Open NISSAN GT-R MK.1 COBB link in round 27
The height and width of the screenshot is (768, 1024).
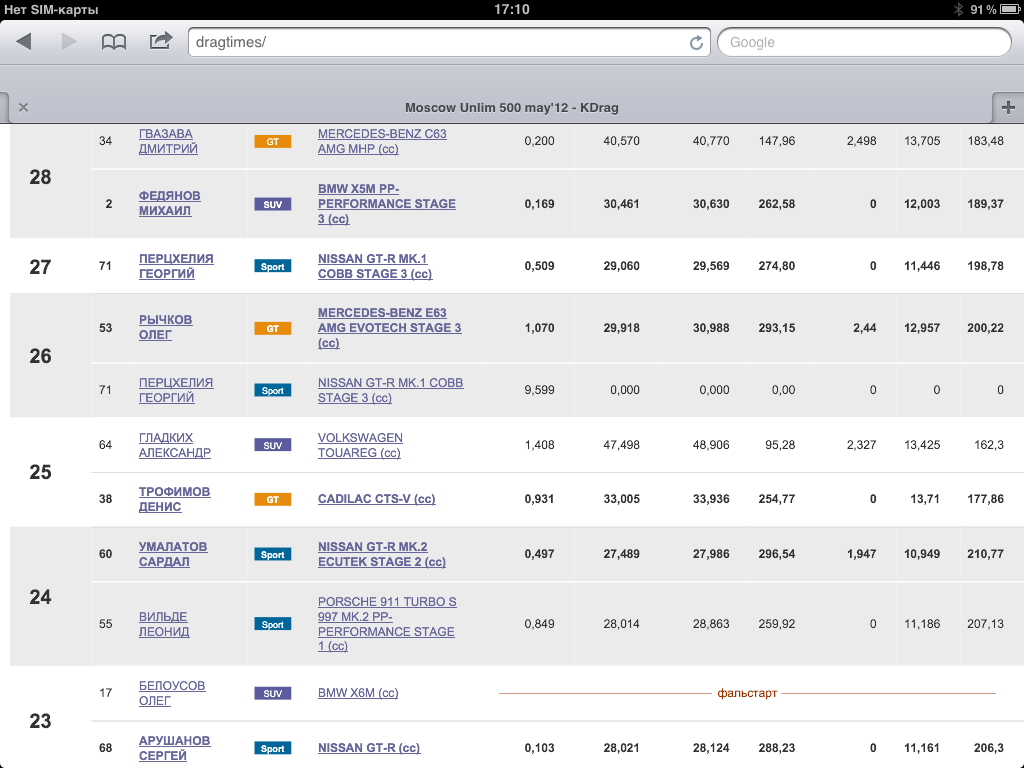click(375, 266)
